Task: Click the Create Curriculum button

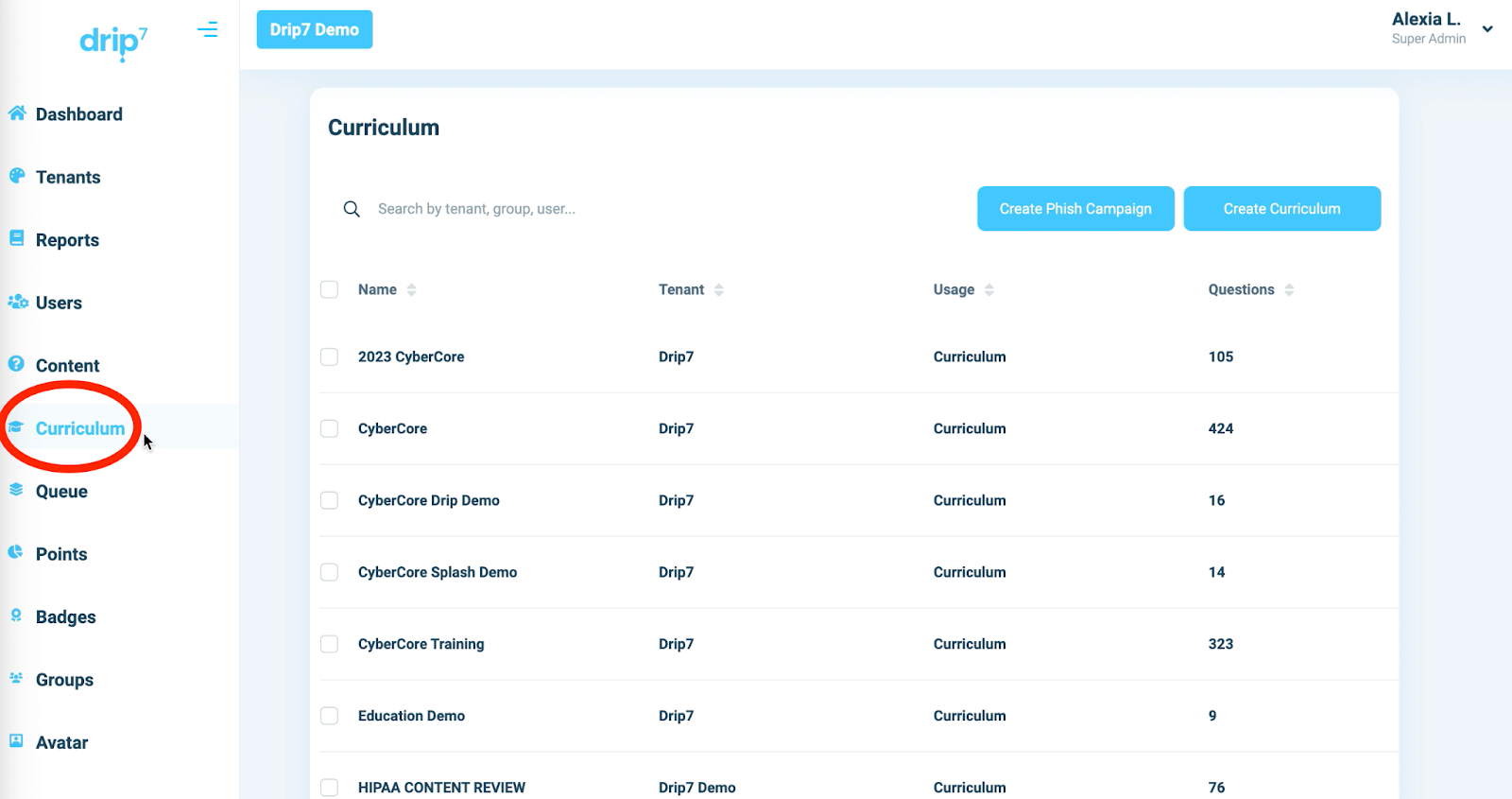Action: click(x=1282, y=209)
